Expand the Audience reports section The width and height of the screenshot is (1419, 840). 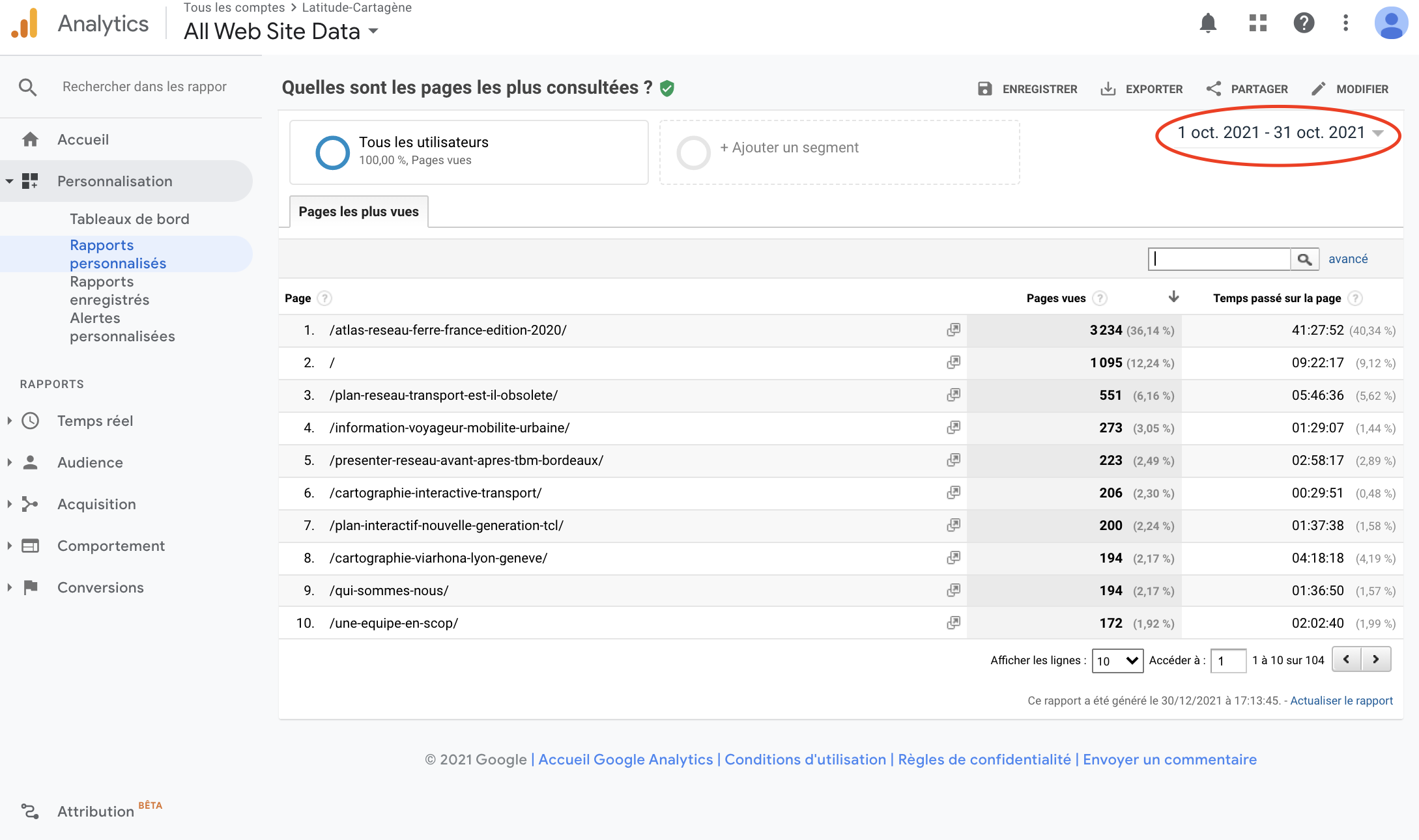click(x=90, y=462)
